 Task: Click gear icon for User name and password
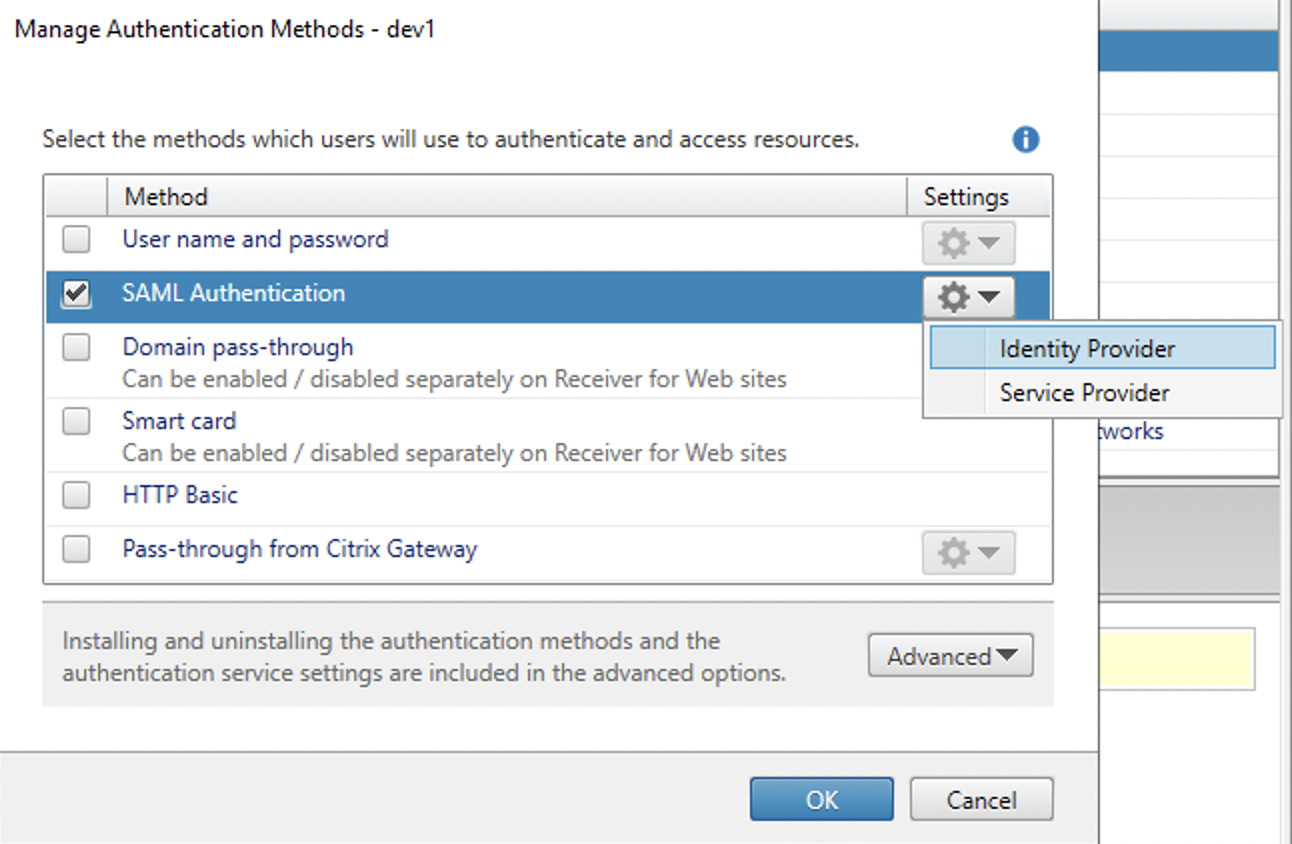[x=955, y=243]
